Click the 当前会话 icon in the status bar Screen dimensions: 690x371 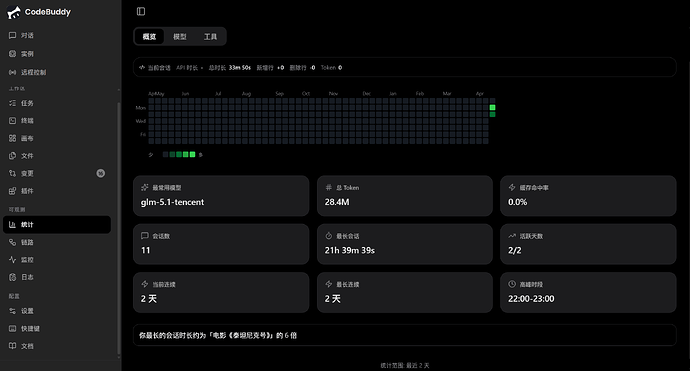(x=142, y=68)
